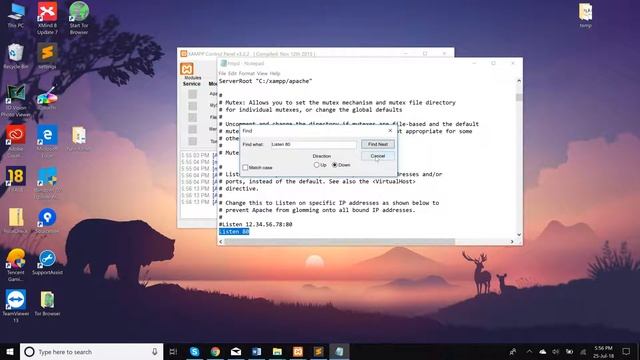Open Notepad Format menu
The image size is (640, 360).
(x=247, y=73)
